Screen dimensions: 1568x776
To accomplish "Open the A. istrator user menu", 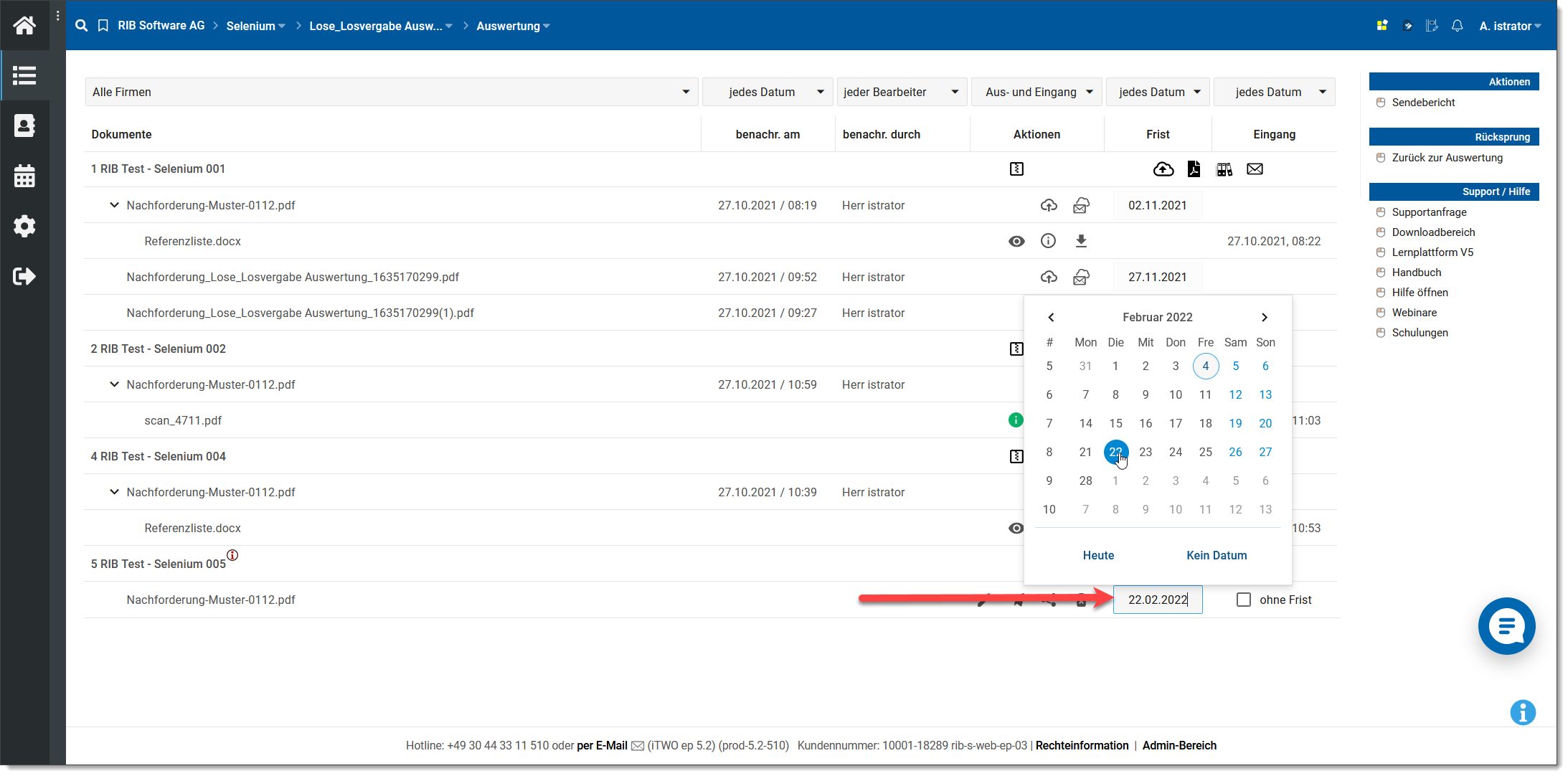I will (x=1510, y=26).
